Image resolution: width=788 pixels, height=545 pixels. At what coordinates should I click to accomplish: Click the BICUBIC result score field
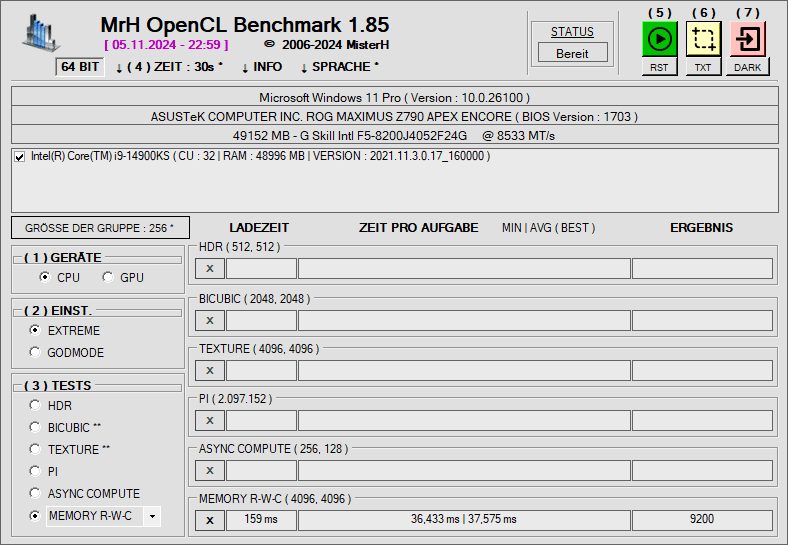(x=702, y=320)
